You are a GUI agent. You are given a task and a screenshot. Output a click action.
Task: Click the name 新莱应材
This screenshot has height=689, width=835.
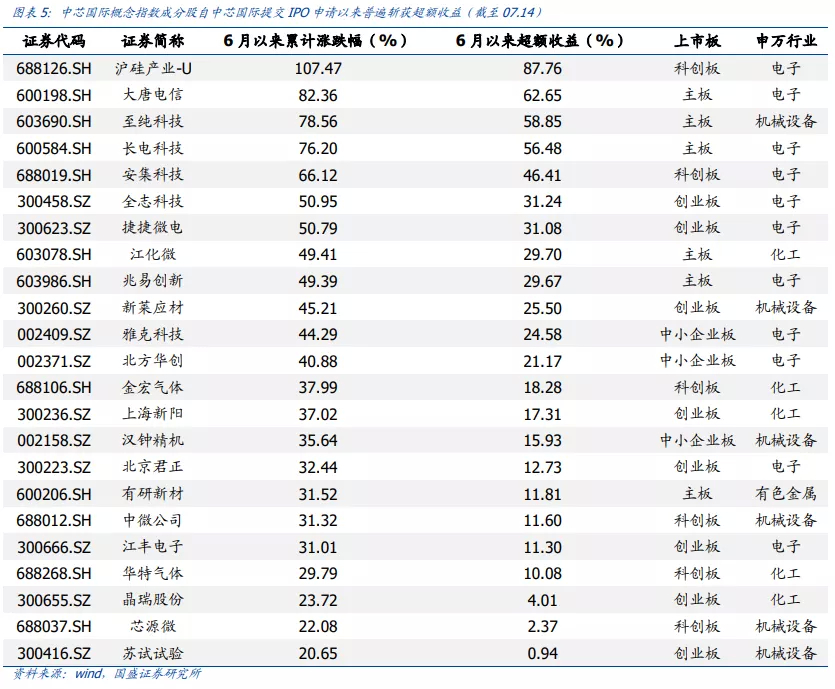[x=153, y=308]
